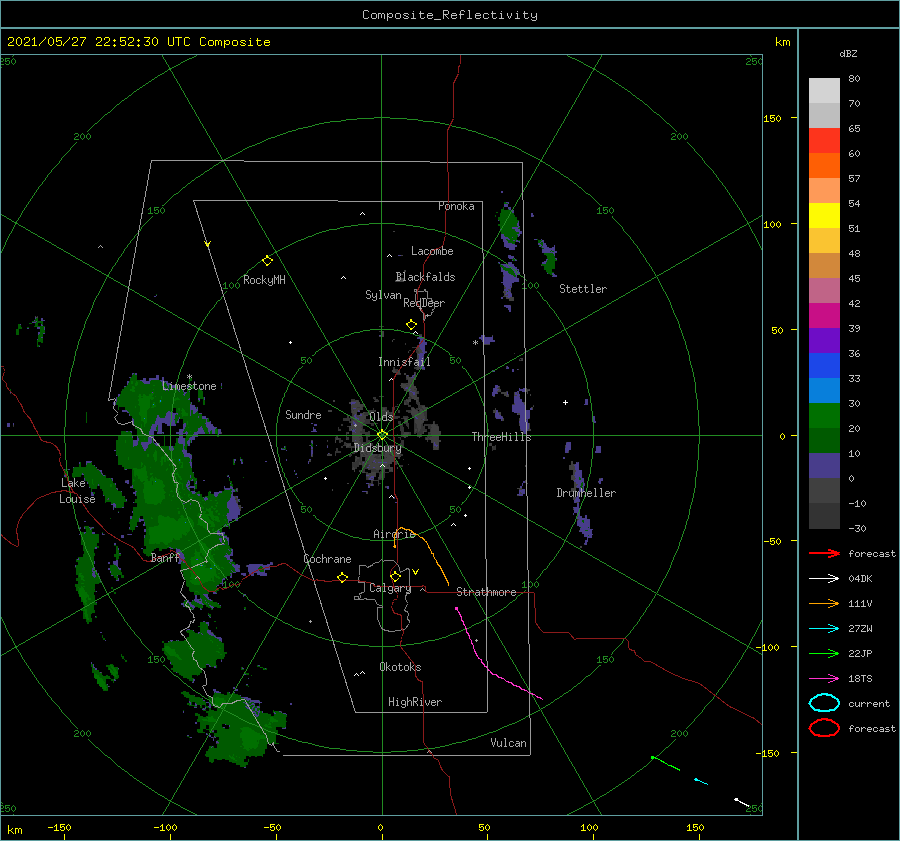Click the Innisfail label
The image size is (900, 841).
coord(404,362)
